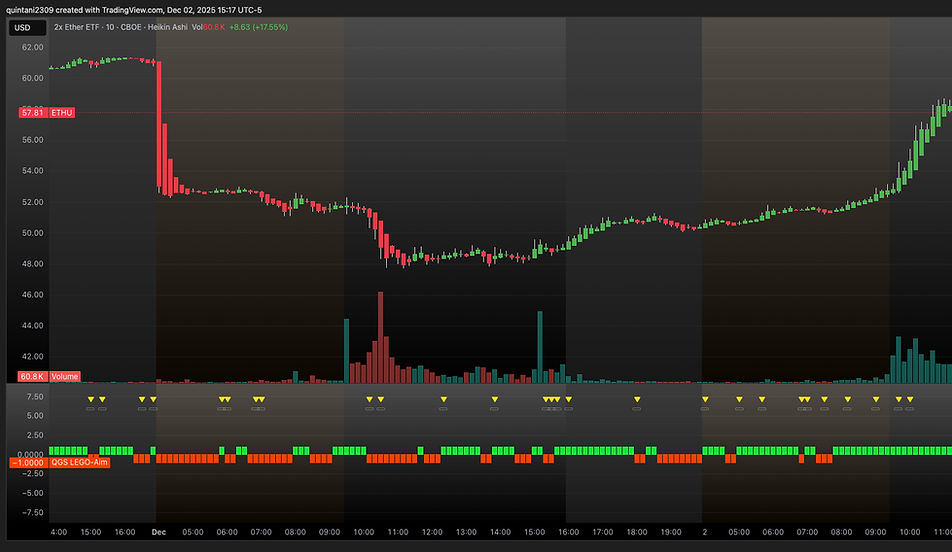Click the QGS LEGO-Aim indicator label
This screenshot has height=552, width=952.
click(x=79, y=462)
